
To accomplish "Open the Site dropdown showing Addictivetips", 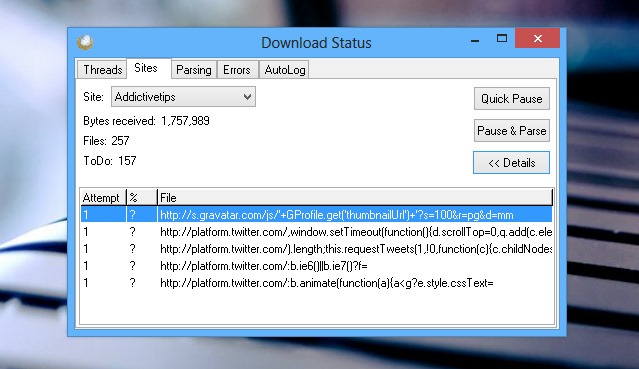I will coord(183,97).
